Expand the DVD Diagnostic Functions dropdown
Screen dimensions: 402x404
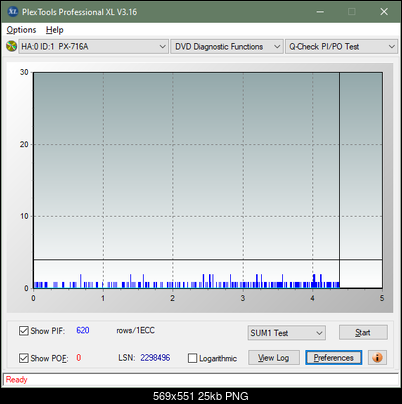[227, 46]
